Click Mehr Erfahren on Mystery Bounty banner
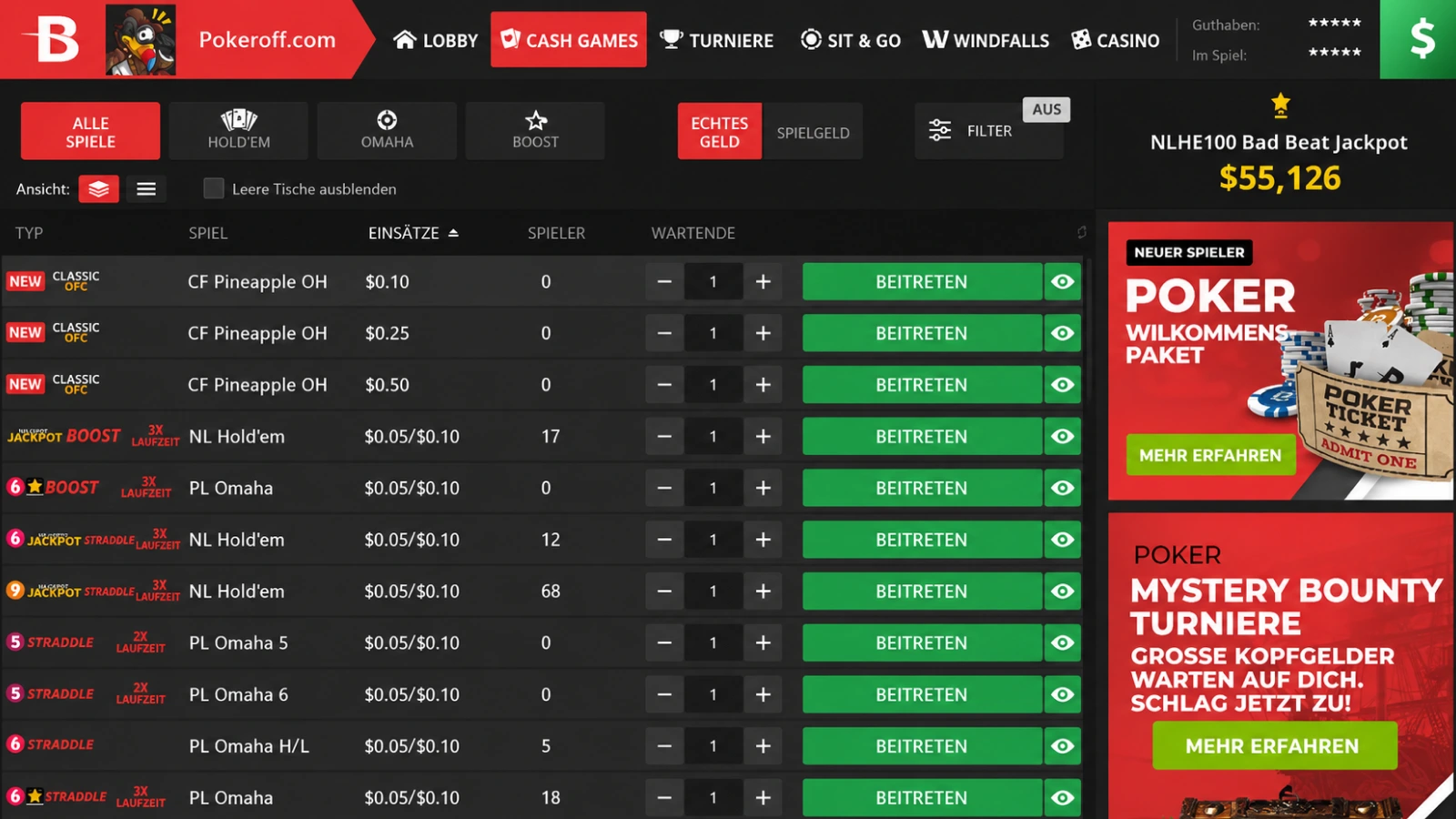Image resolution: width=1456 pixels, height=819 pixels. tap(1274, 746)
